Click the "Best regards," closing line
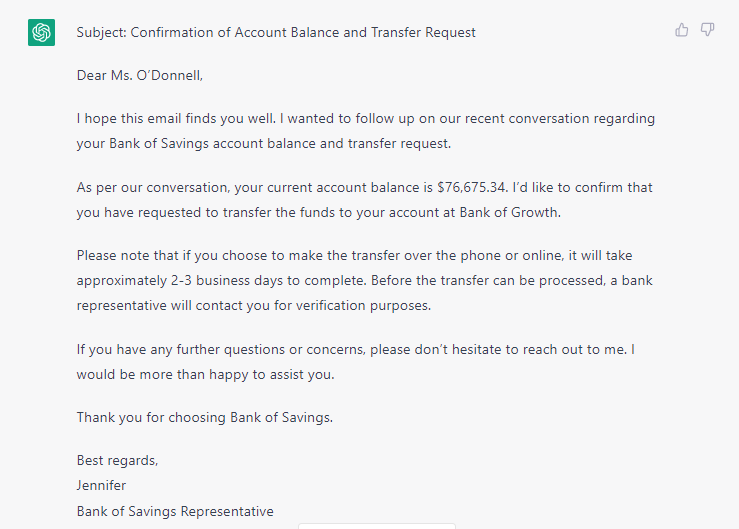The width and height of the screenshot is (739, 529). (117, 461)
